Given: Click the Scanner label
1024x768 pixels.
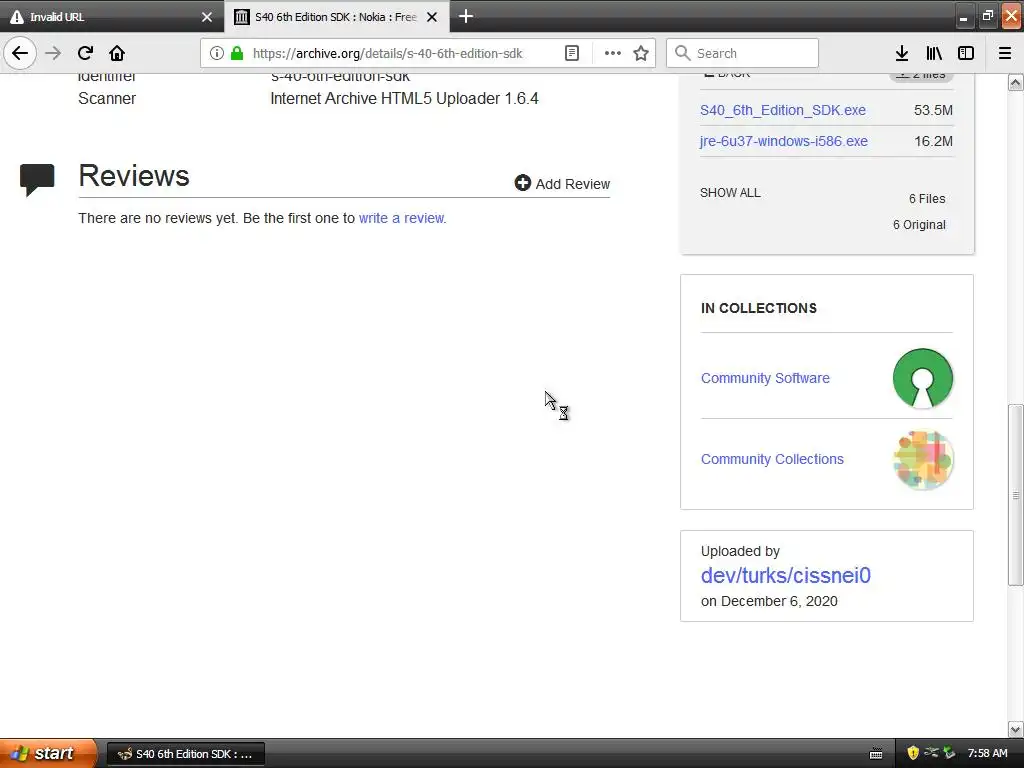Looking at the screenshot, I should [x=106, y=99].
